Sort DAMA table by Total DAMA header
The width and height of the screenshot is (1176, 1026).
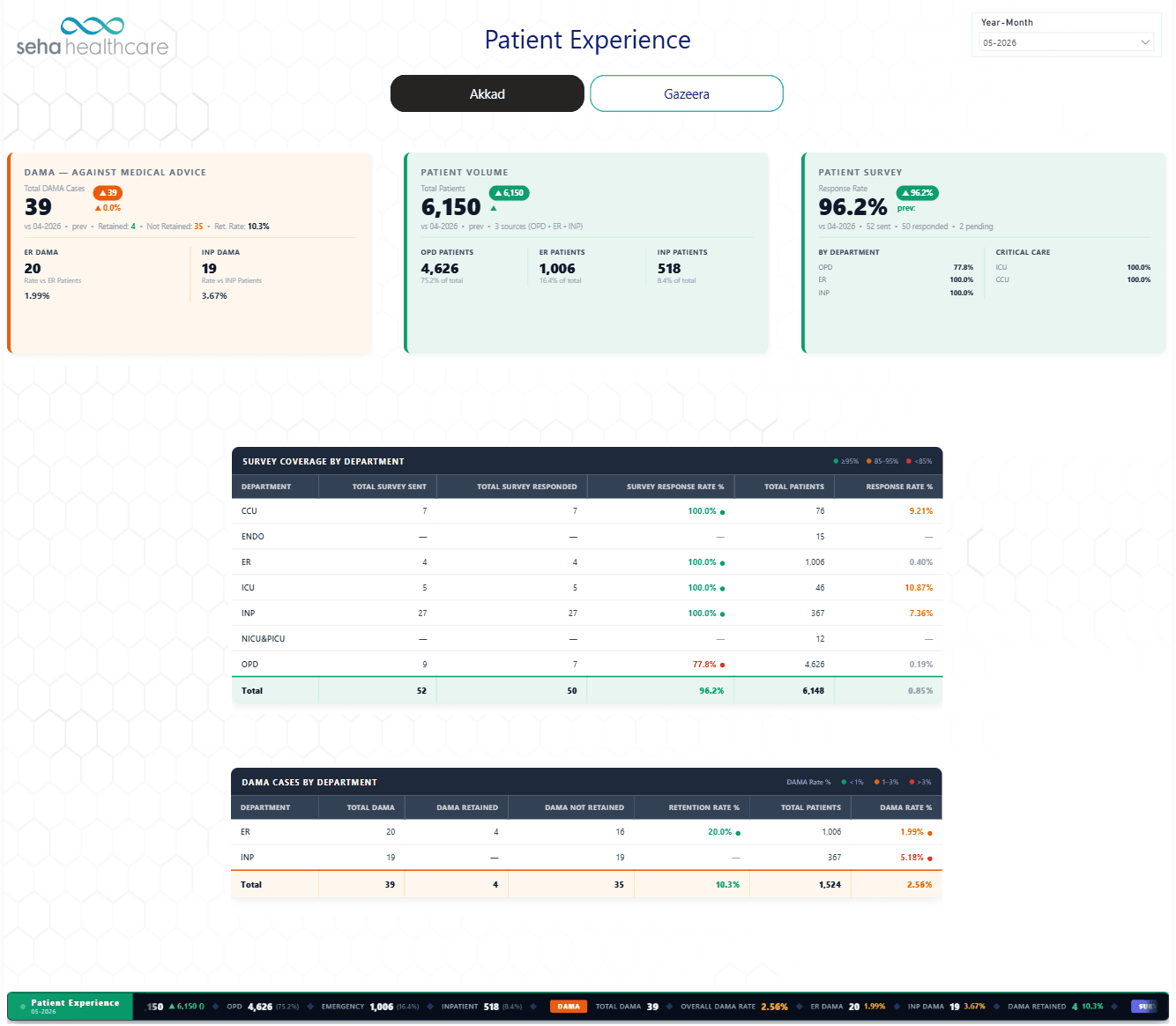(361, 807)
